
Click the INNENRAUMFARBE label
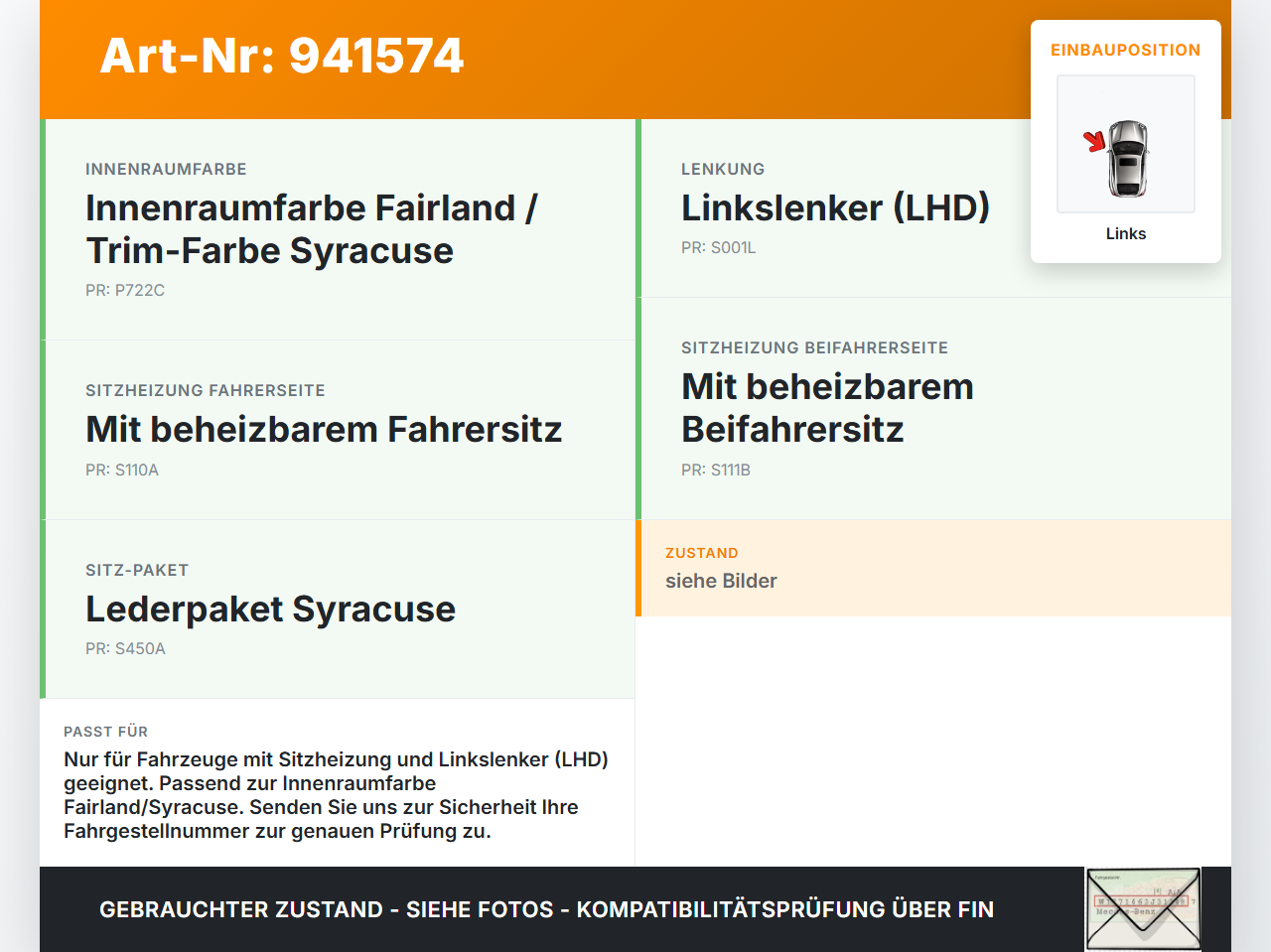(x=166, y=170)
